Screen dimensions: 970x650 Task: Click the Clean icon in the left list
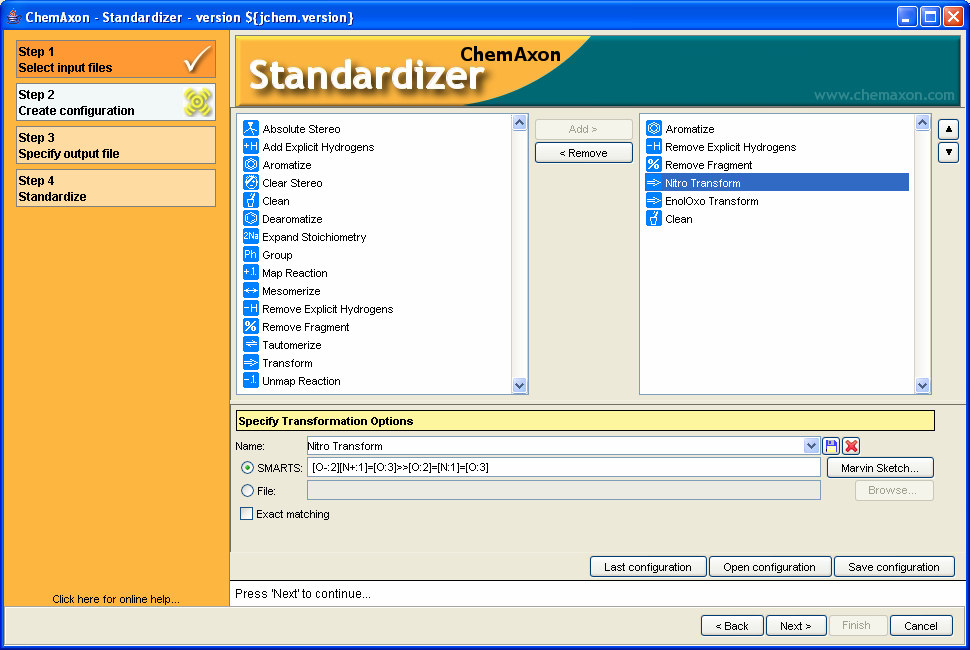[251, 200]
